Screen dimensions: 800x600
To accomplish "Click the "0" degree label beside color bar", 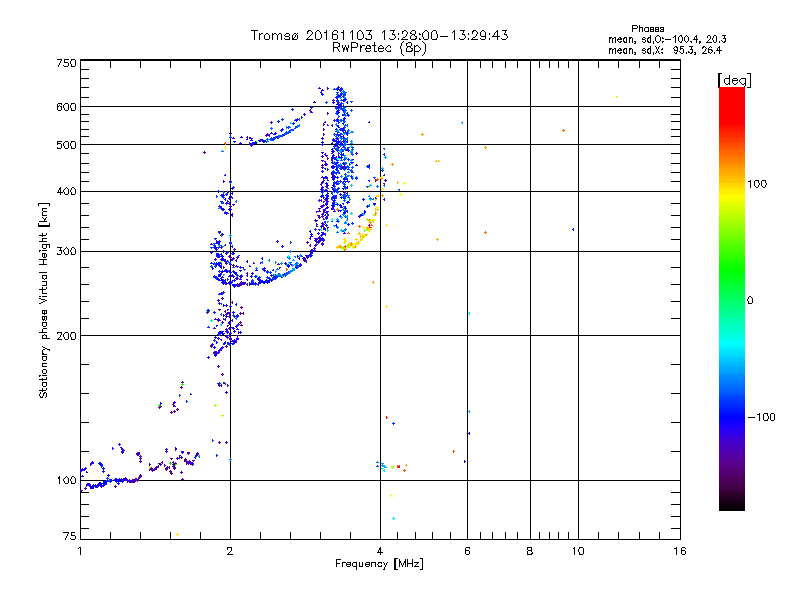I will (x=749, y=301).
